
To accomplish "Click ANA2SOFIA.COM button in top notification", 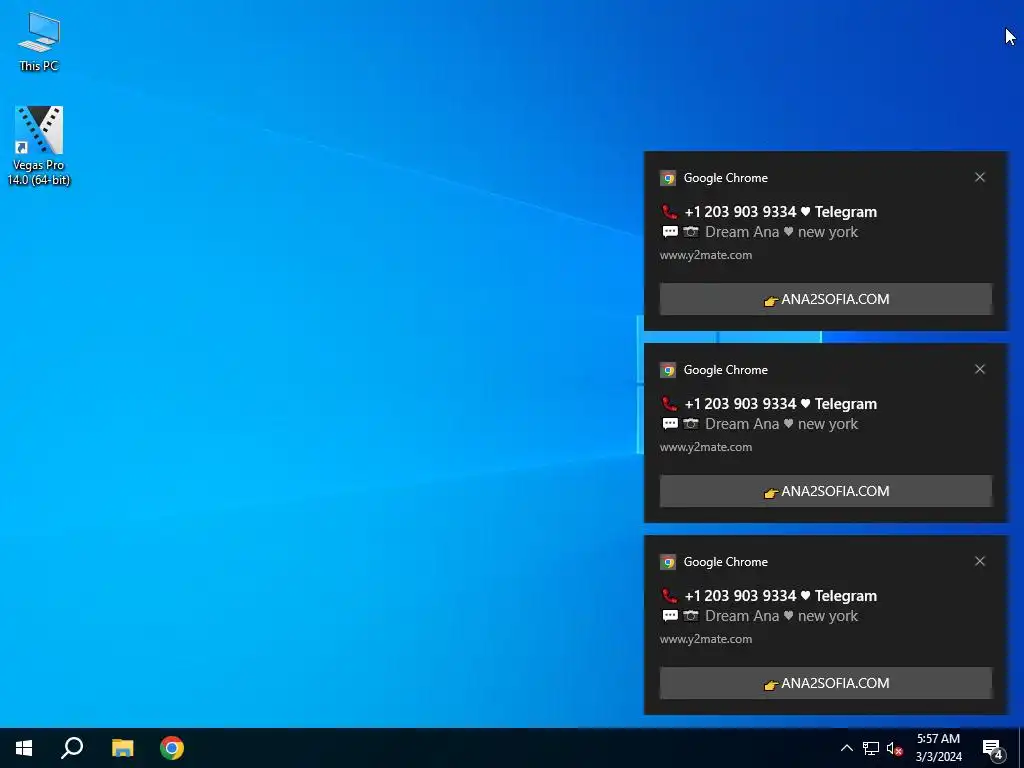I will coord(825,299).
